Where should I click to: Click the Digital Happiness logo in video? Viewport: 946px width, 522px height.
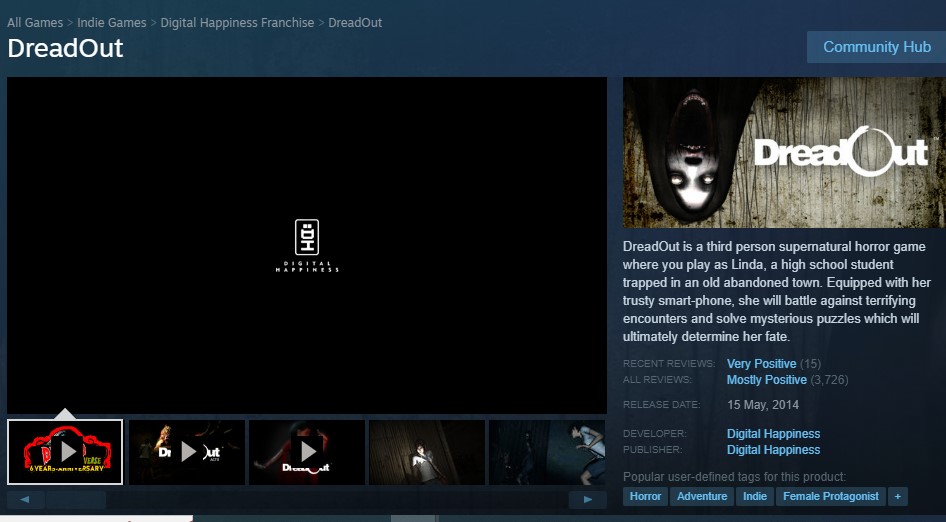click(307, 245)
